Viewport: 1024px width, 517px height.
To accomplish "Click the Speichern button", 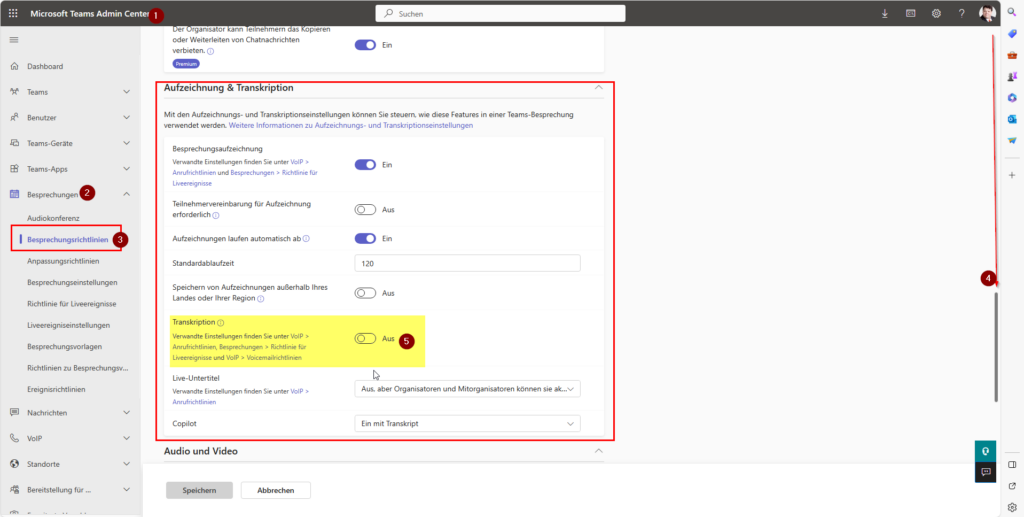I will point(199,490).
